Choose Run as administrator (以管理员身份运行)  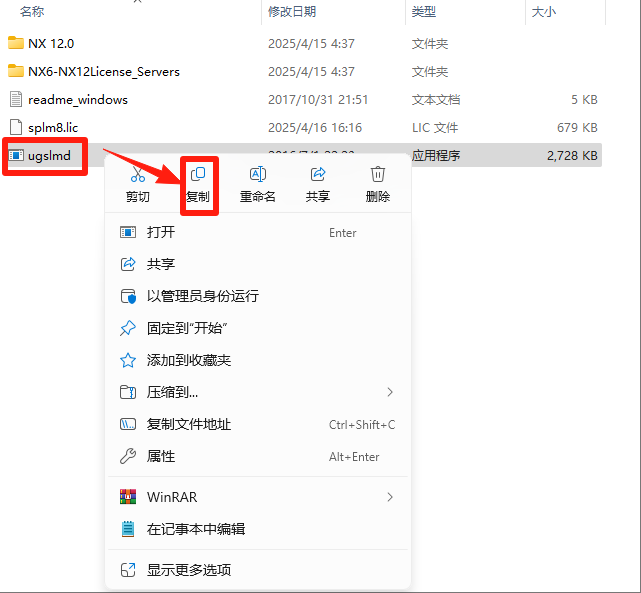tap(202, 296)
